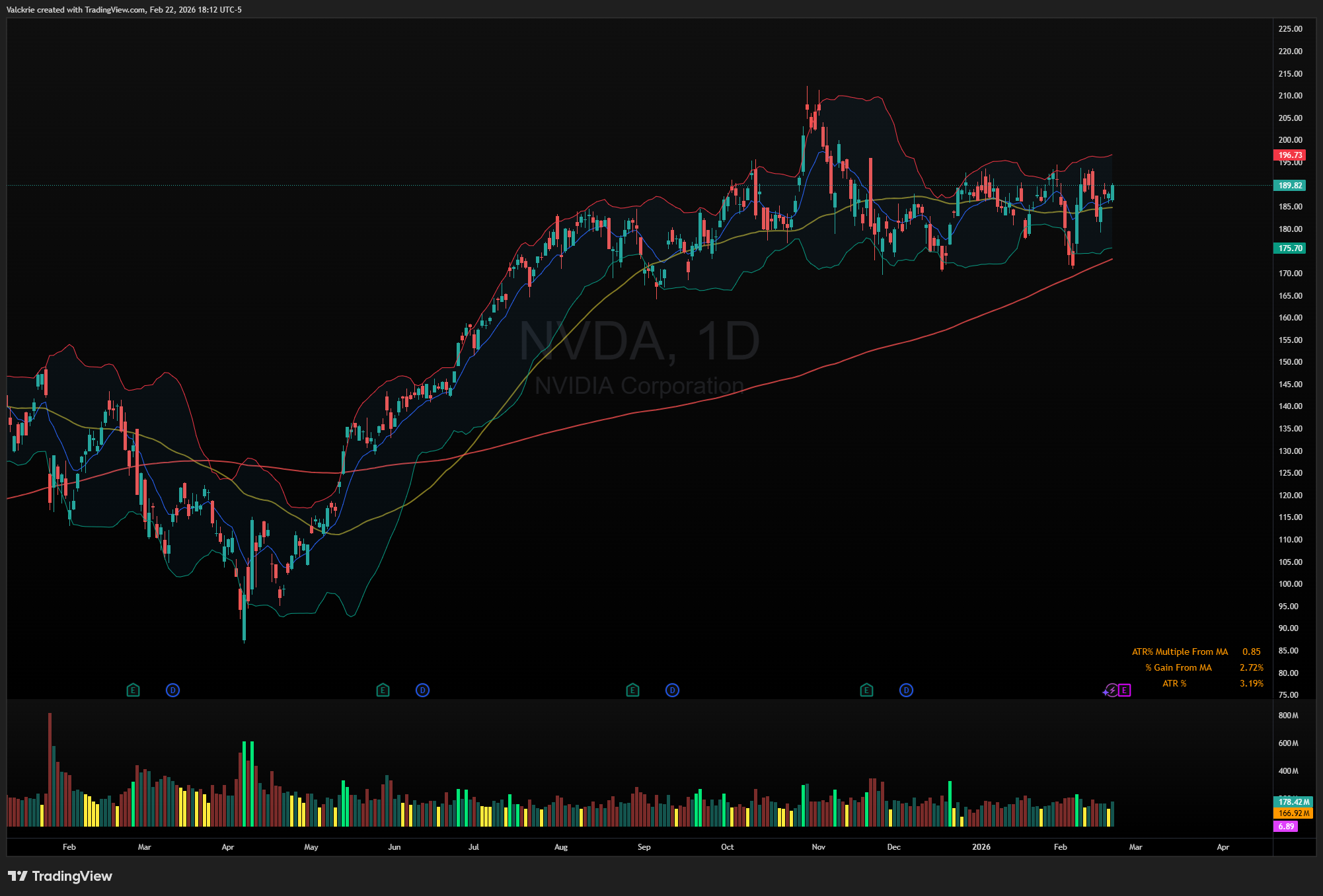Click the orange 166.92 M volume label
This screenshot has height=896, width=1323.
coord(1293,813)
